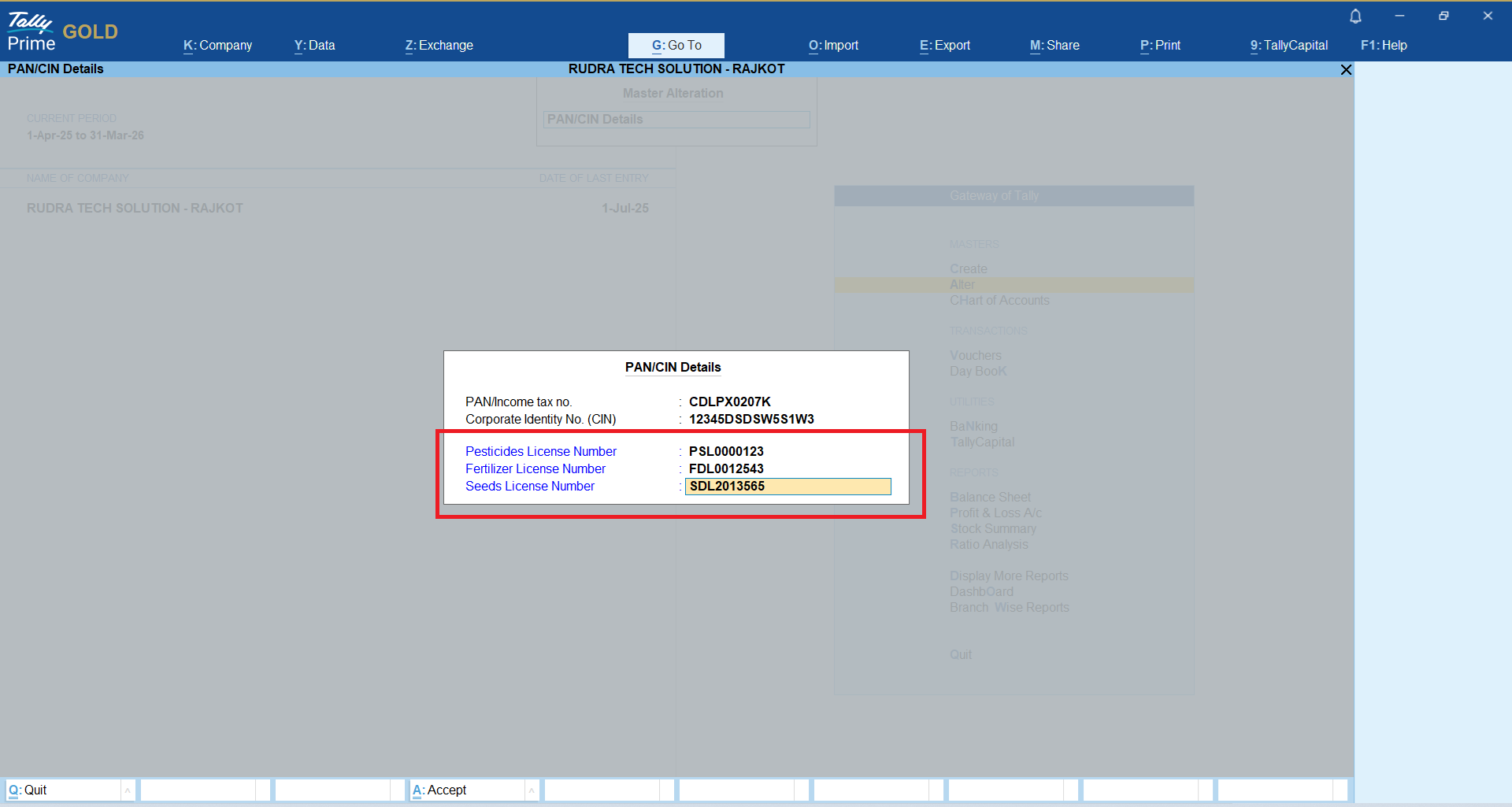Open the Exchange menu

pyautogui.click(x=439, y=46)
